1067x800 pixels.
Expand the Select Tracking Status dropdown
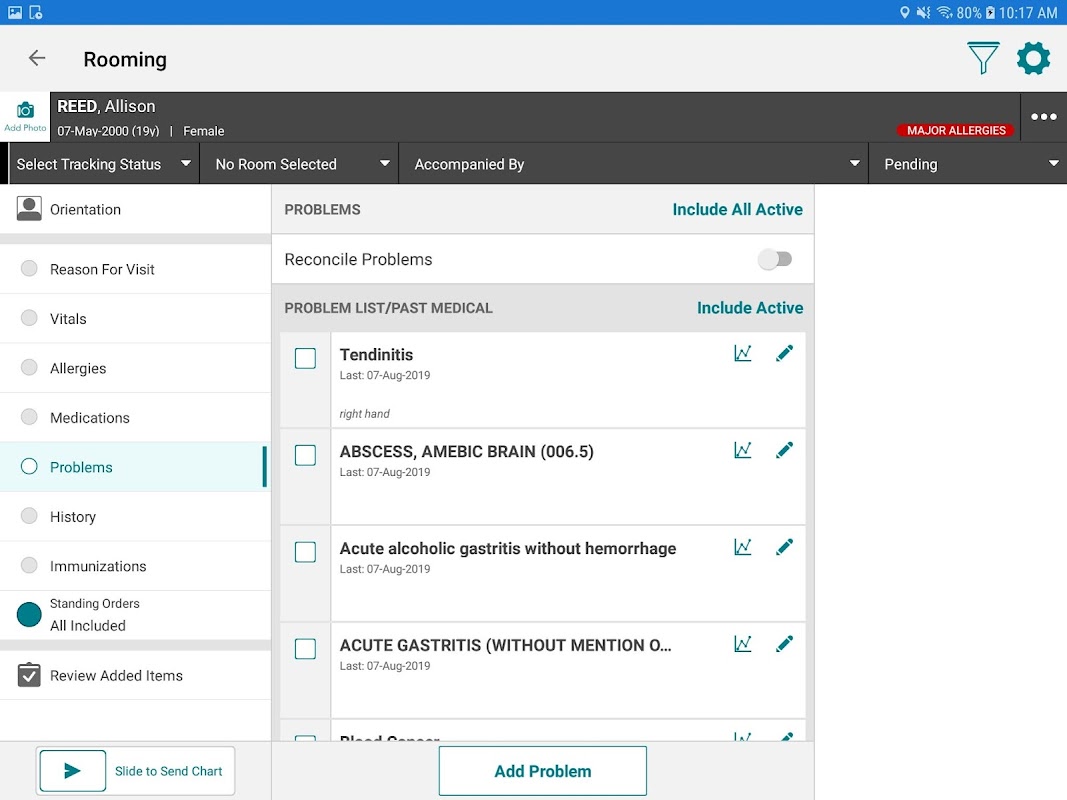pyautogui.click(x=103, y=164)
